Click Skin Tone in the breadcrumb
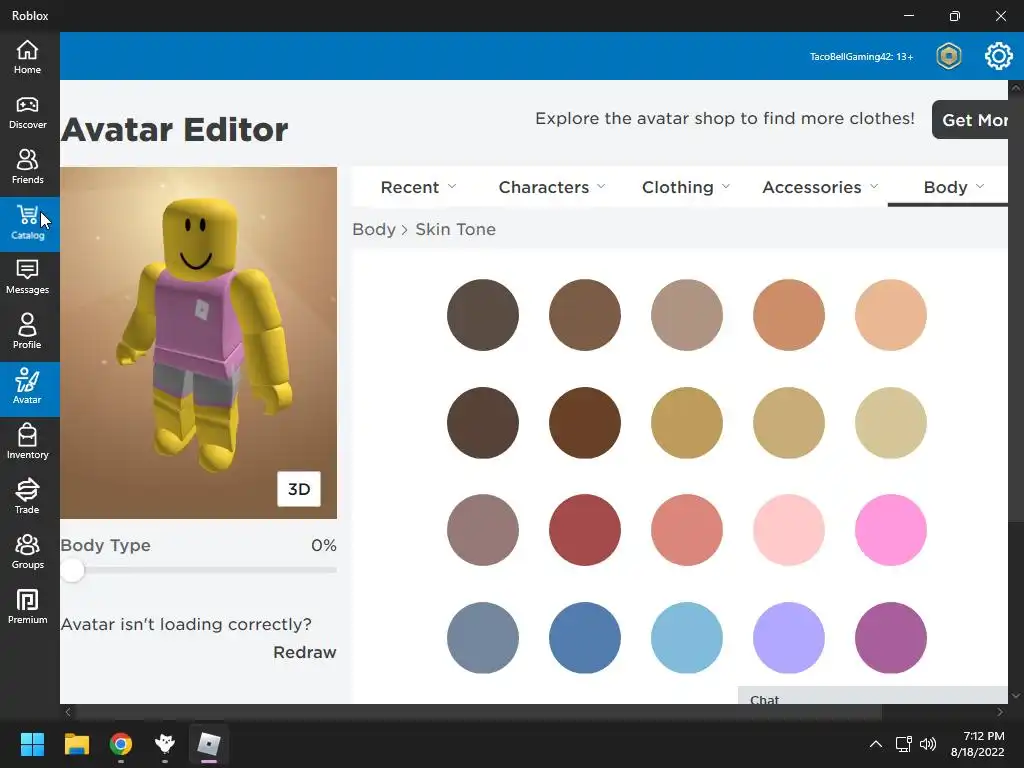This screenshot has height=768, width=1024. point(455,229)
